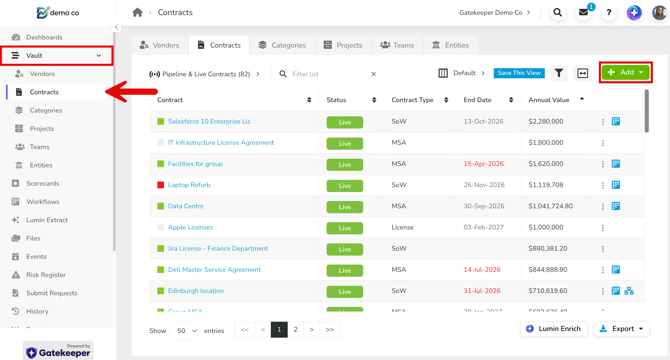Open the green Add dropdown button
This screenshot has width=670, height=360.
(626, 73)
